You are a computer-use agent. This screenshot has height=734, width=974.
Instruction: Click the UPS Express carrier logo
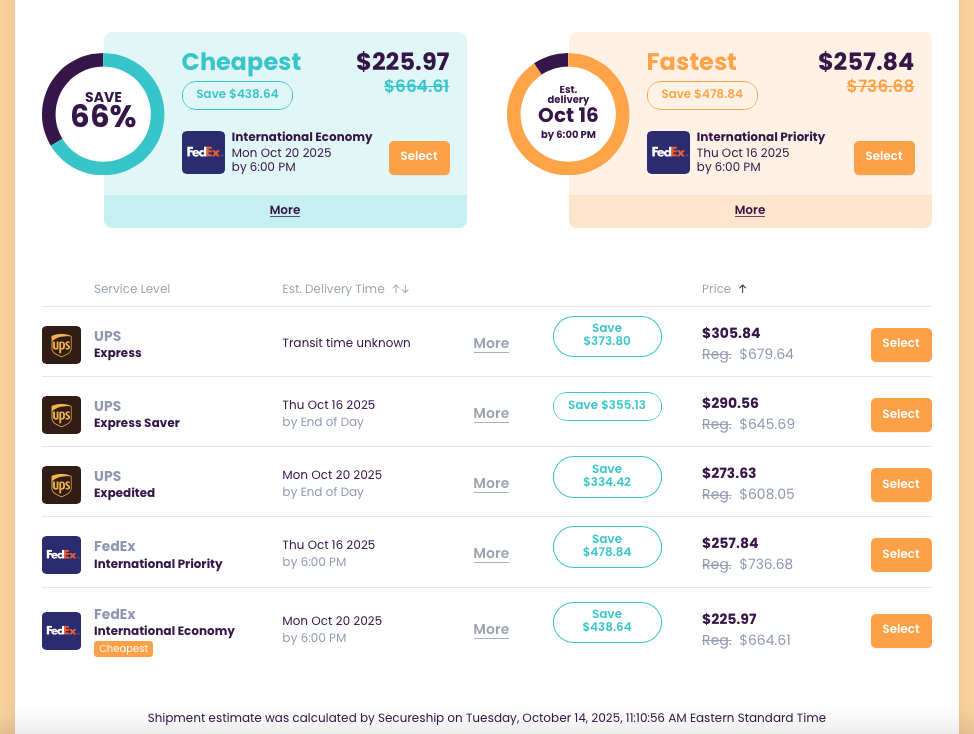coord(61,344)
